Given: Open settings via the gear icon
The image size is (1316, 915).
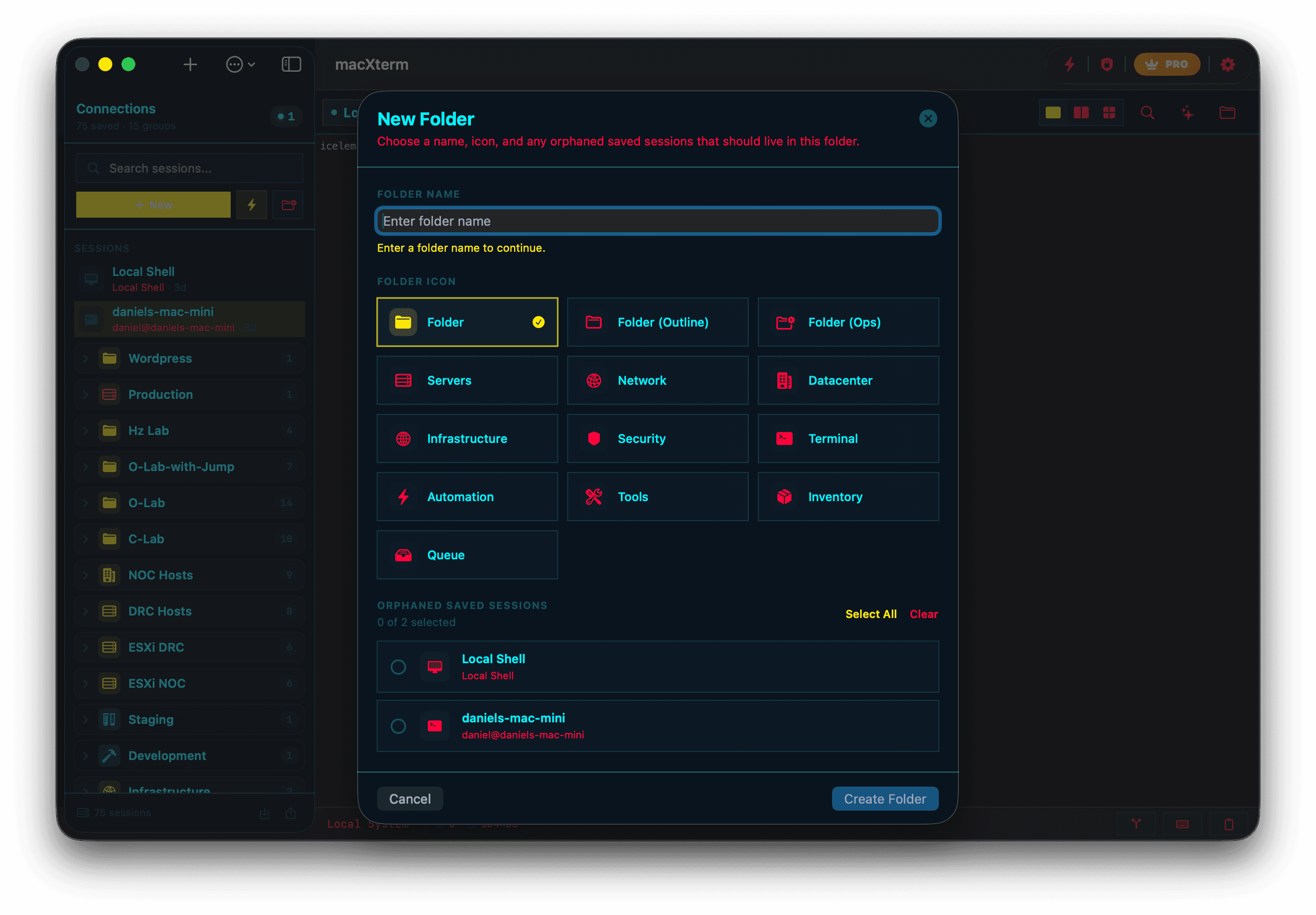Looking at the screenshot, I should point(1228,64).
